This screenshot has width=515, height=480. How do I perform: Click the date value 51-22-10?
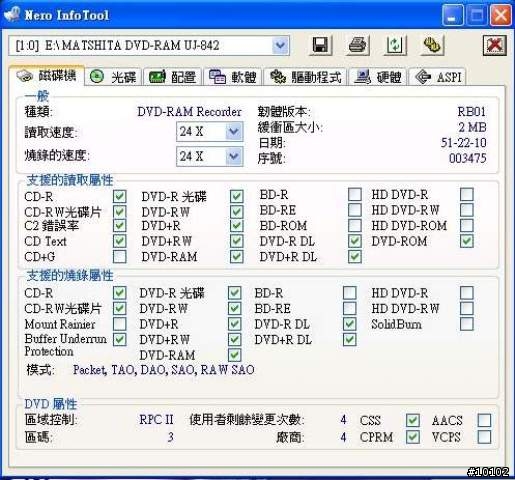464,143
